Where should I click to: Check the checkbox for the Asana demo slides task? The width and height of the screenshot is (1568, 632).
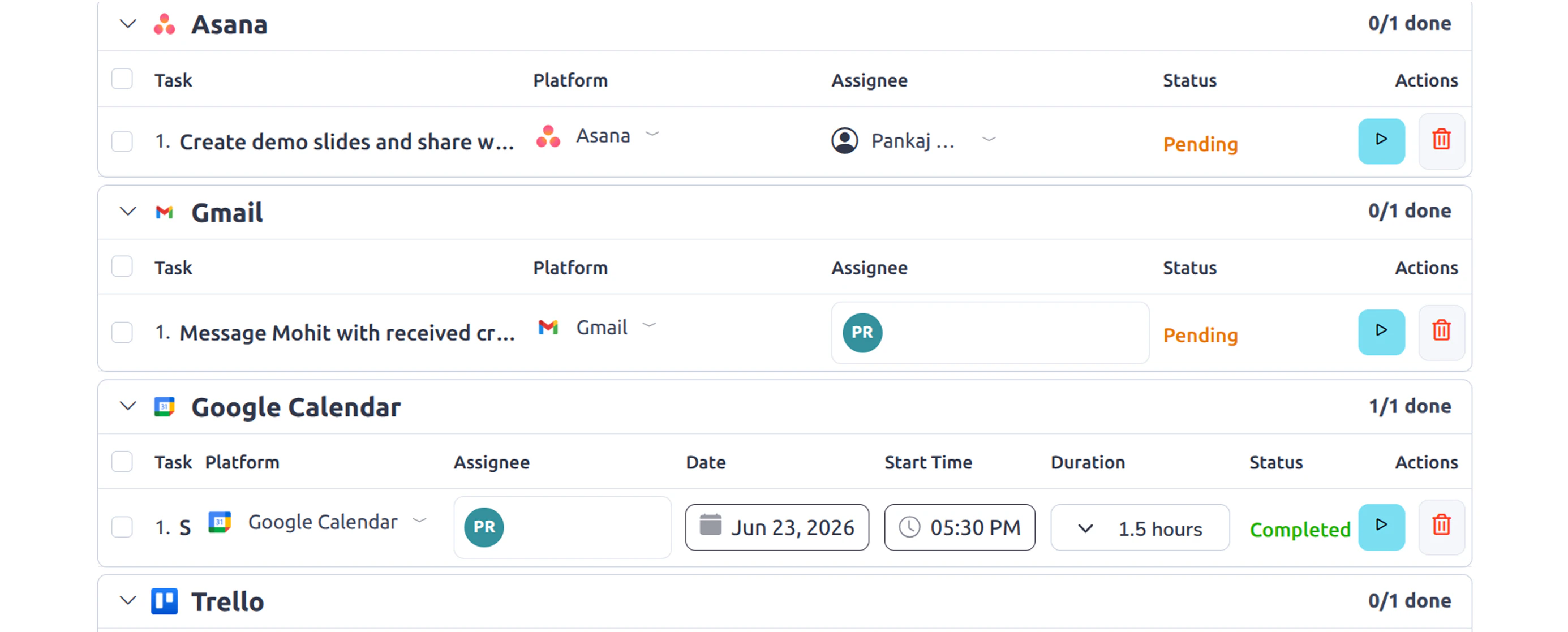(x=122, y=141)
